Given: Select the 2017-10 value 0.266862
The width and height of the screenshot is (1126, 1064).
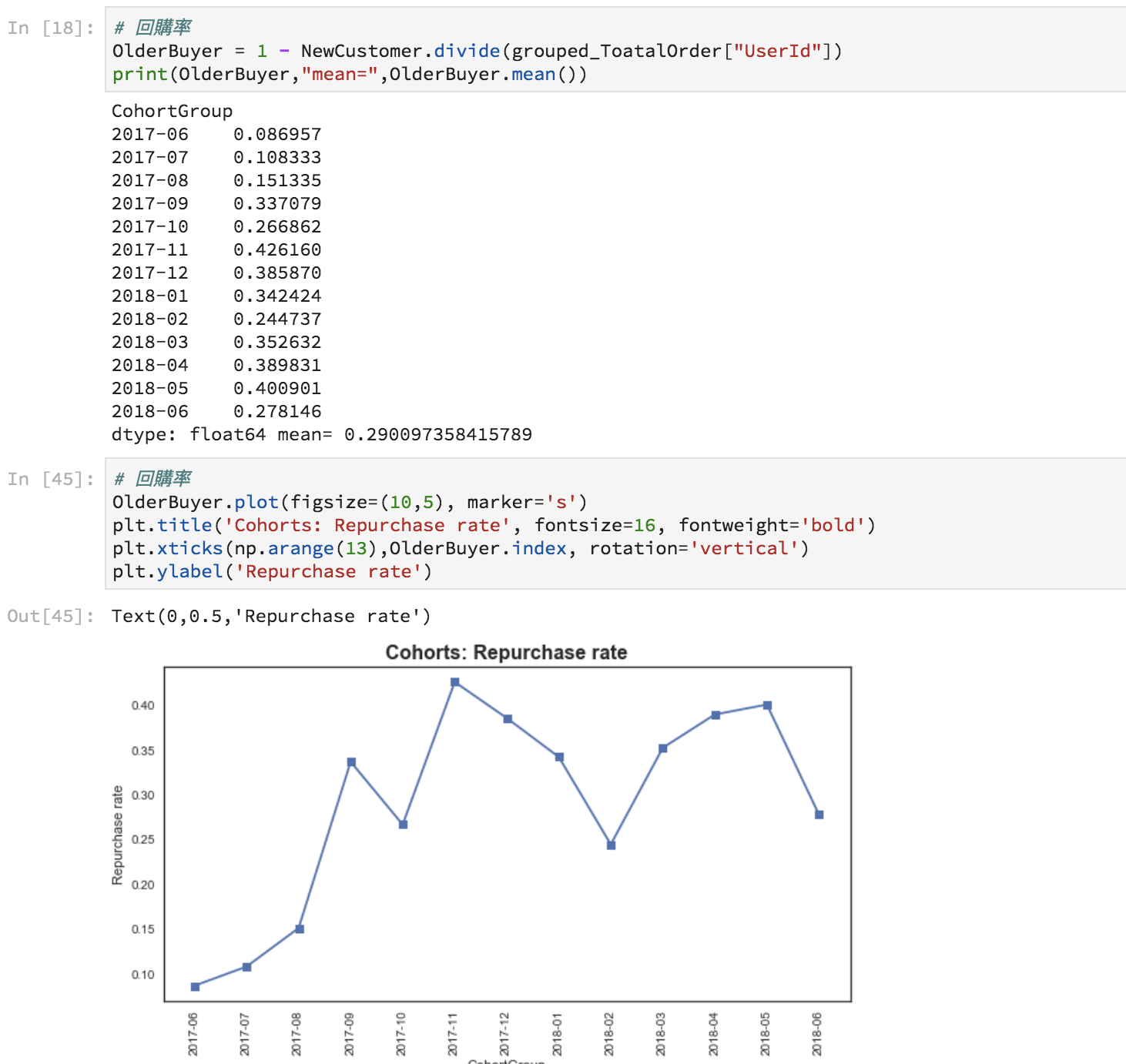Looking at the screenshot, I should tap(277, 226).
